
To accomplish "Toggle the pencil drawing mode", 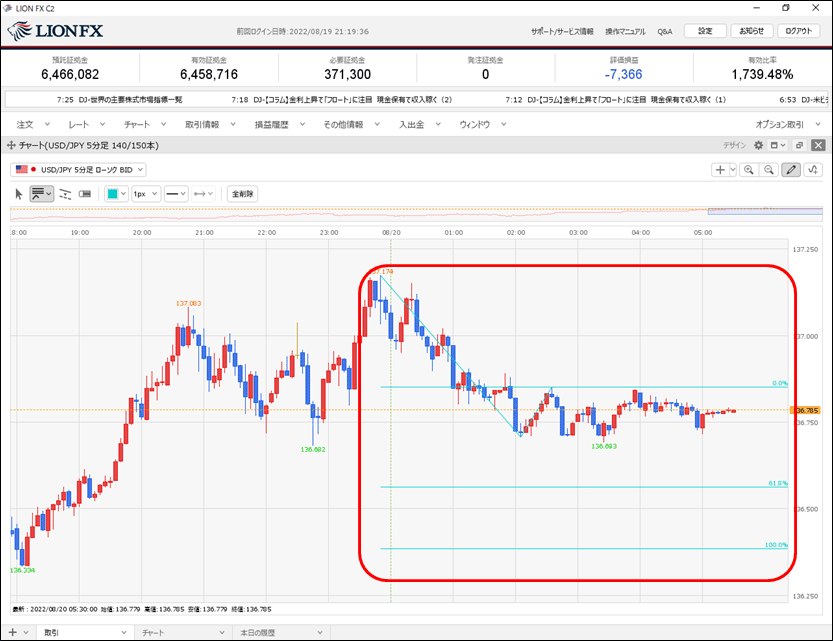I will click(x=791, y=170).
